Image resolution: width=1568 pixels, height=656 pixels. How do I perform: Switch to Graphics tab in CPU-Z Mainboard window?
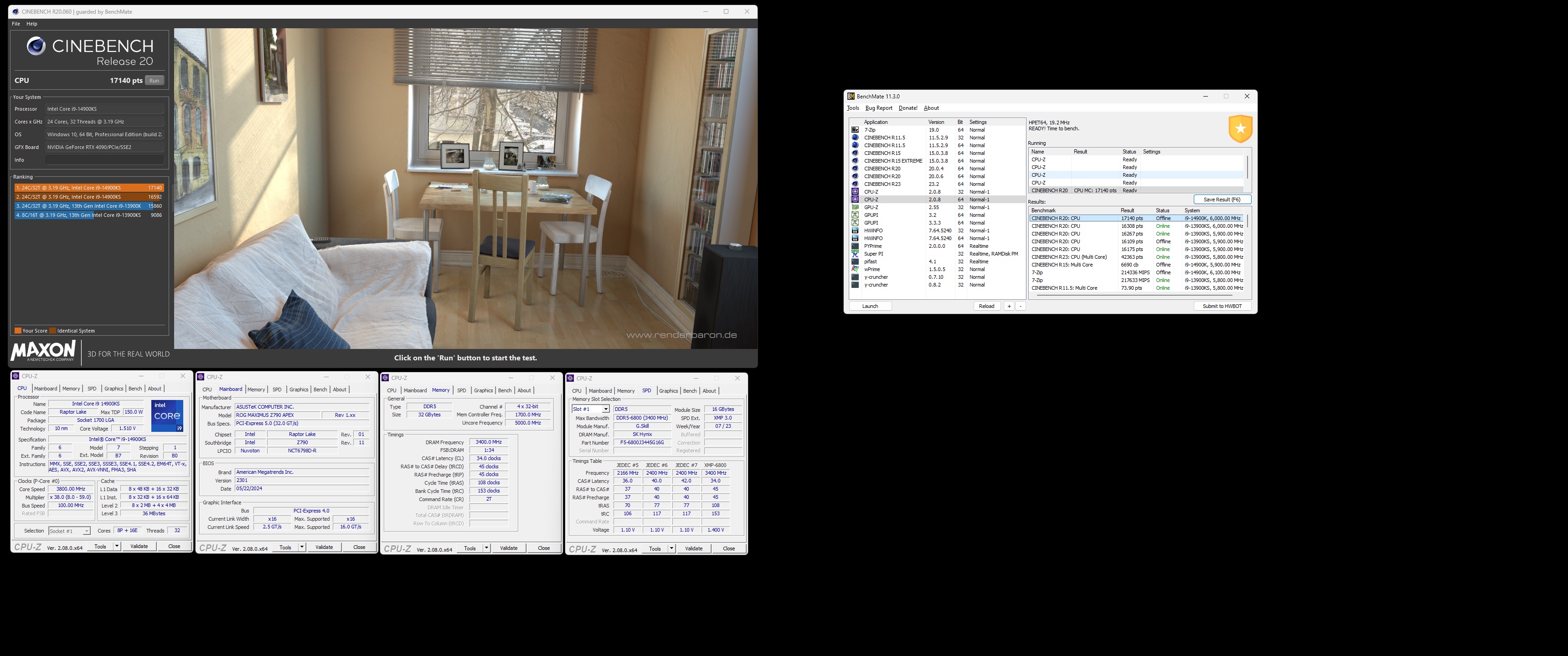click(299, 389)
